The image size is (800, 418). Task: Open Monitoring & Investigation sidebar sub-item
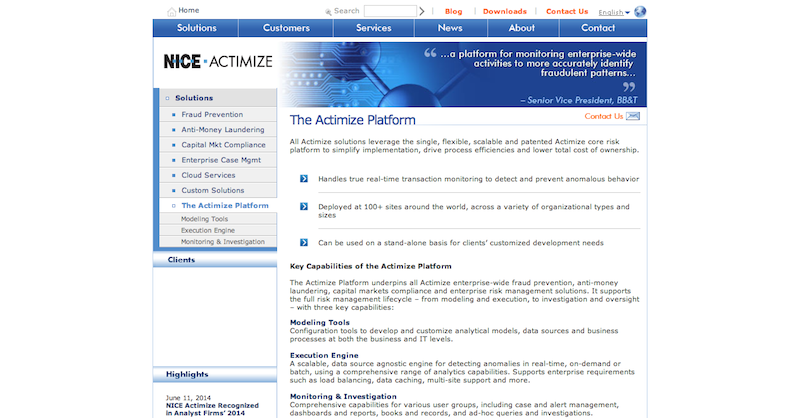[x=222, y=242]
